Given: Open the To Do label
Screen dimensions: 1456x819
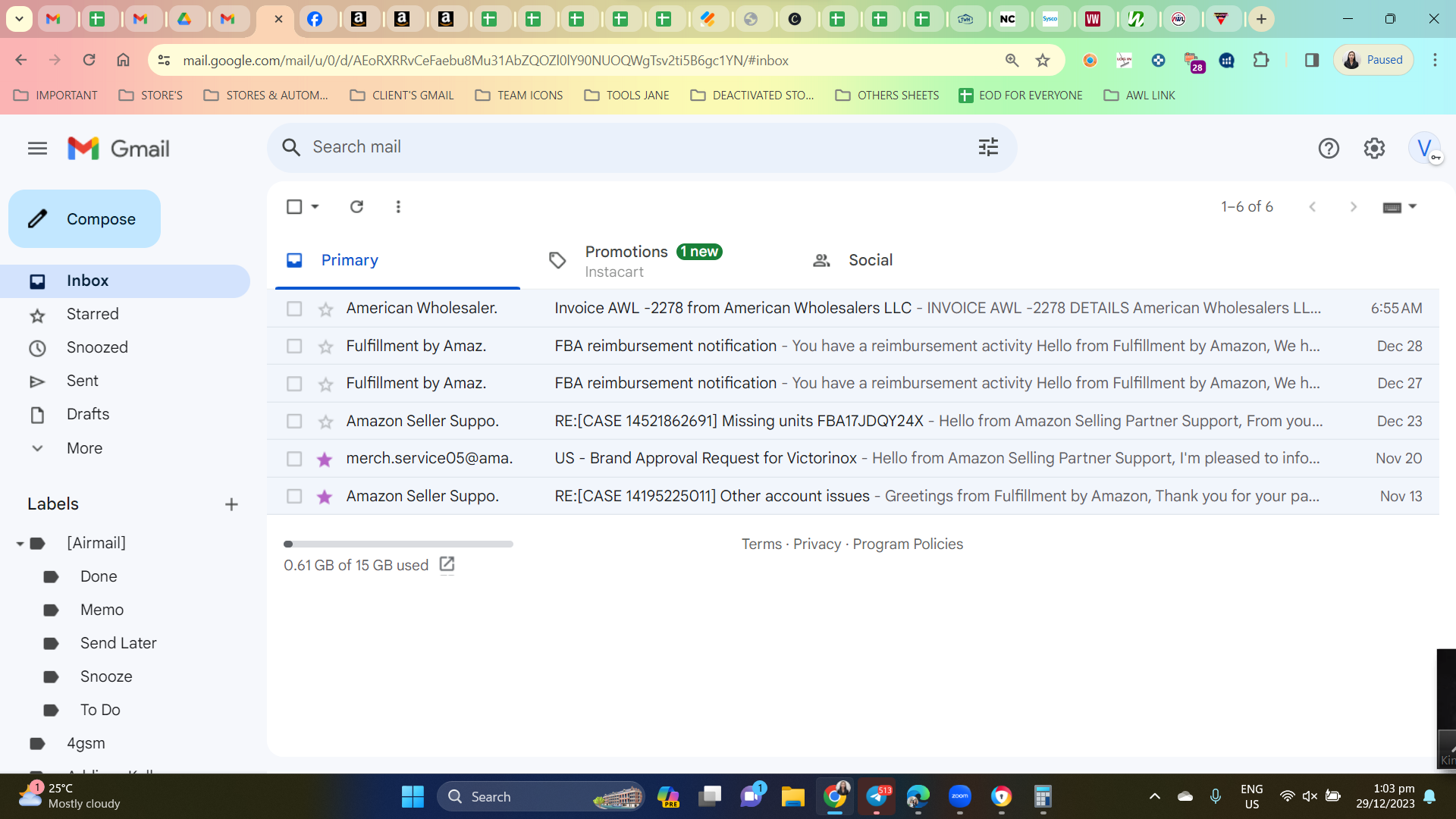Looking at the screenshot, I should (x=100, y=711).
